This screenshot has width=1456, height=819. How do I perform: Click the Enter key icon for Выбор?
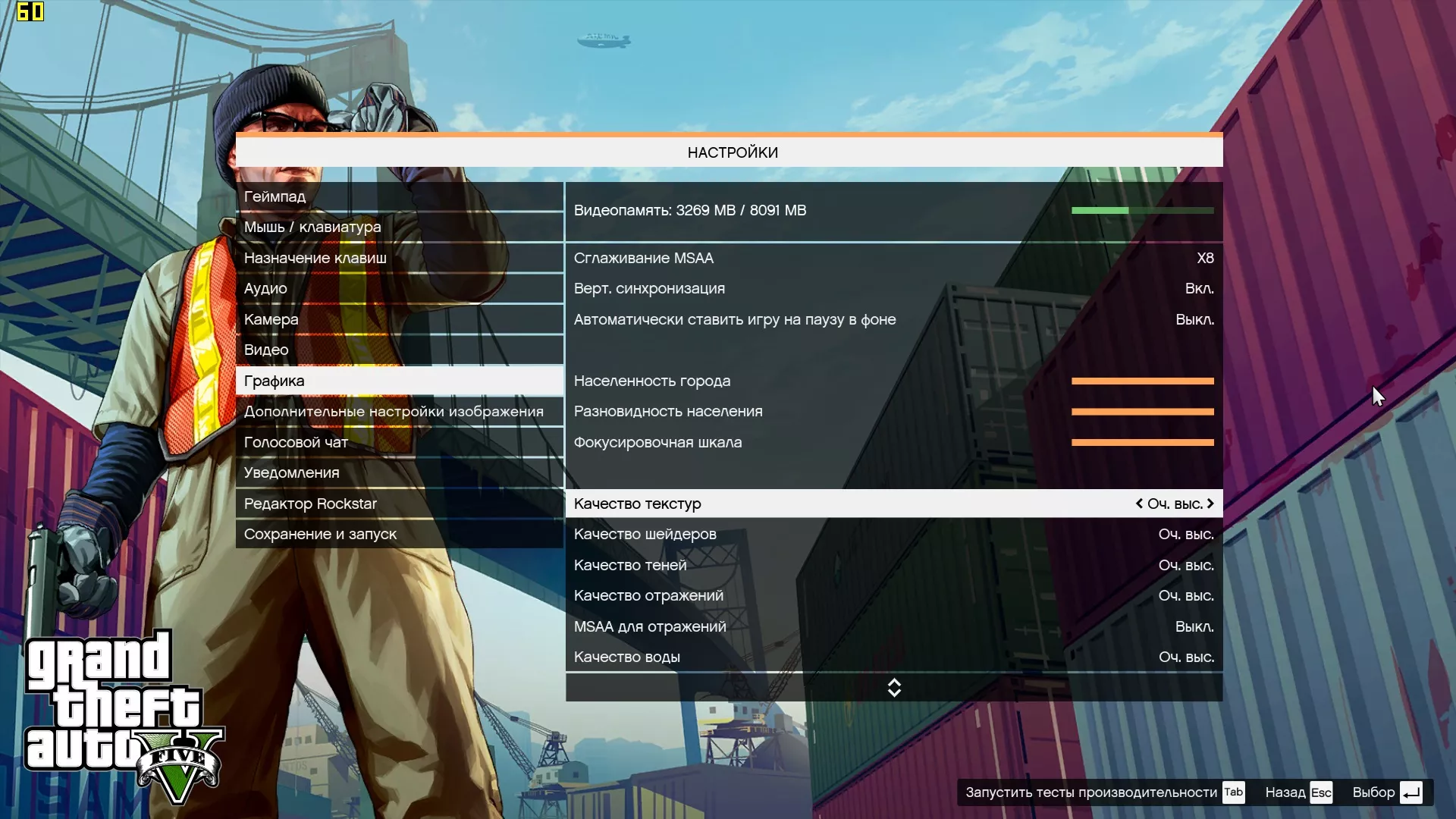[x=1410, y=792]
